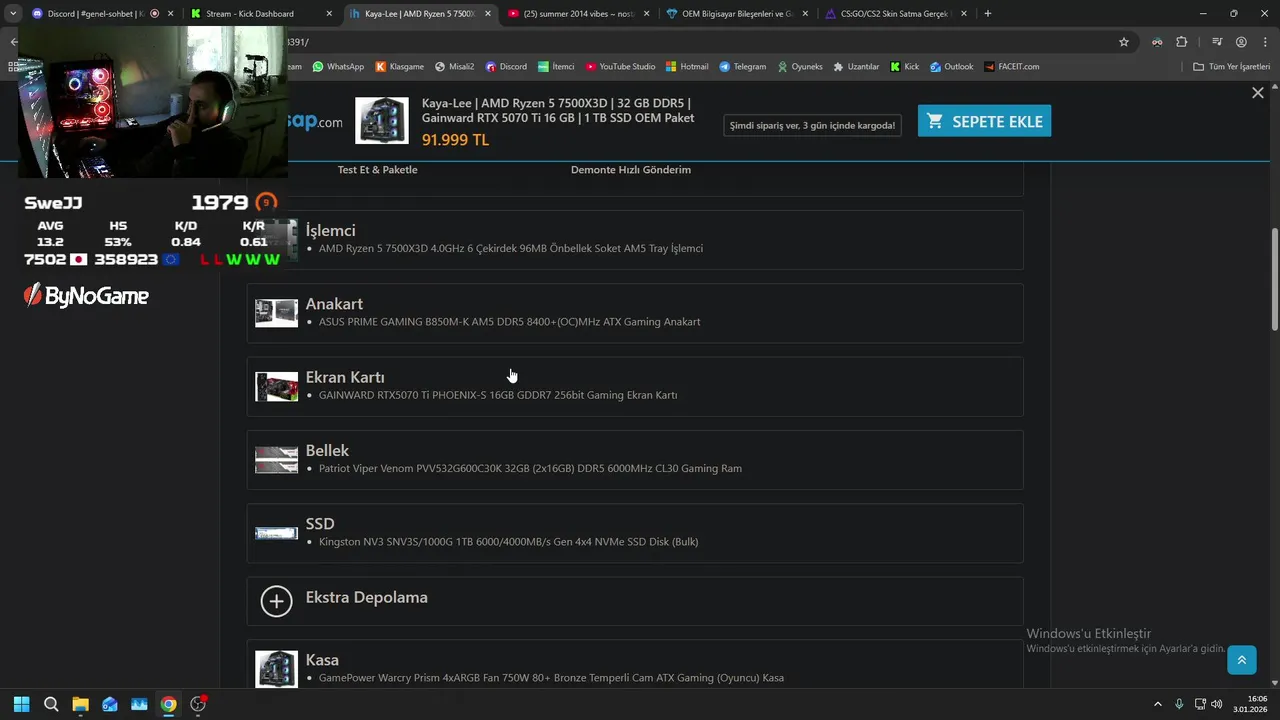Open the Discord bookmark in bookmarks bar

(x=506, y=67)
